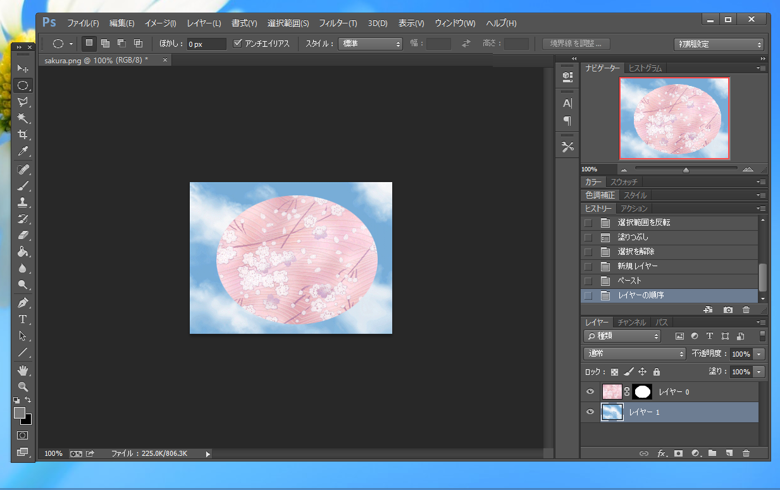
Task: Select the Crop tool in the toolbox
Action: [23, 135]
